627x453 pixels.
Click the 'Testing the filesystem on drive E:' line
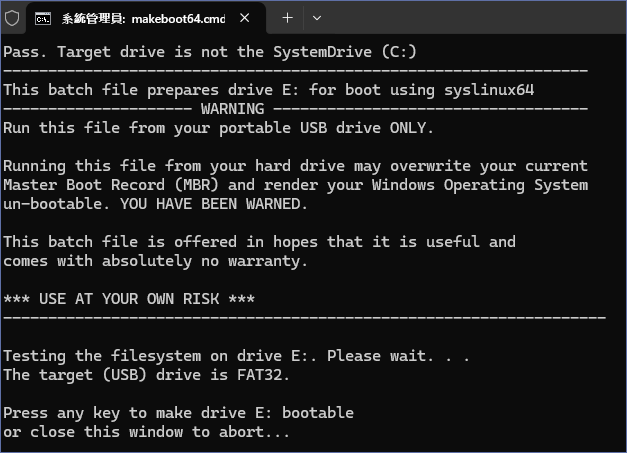click(236, 355)
